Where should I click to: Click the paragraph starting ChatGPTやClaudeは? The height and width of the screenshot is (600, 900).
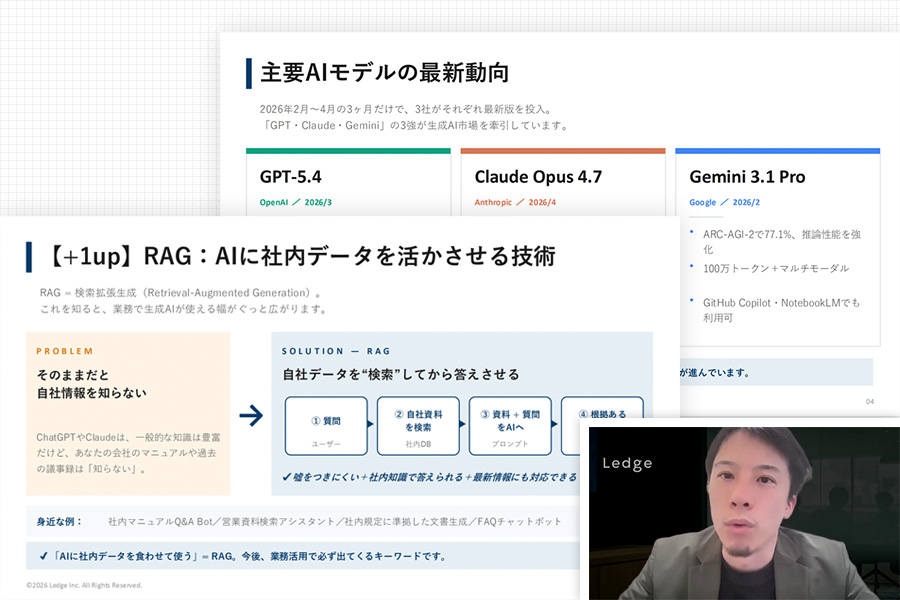[x=128, y=453]
